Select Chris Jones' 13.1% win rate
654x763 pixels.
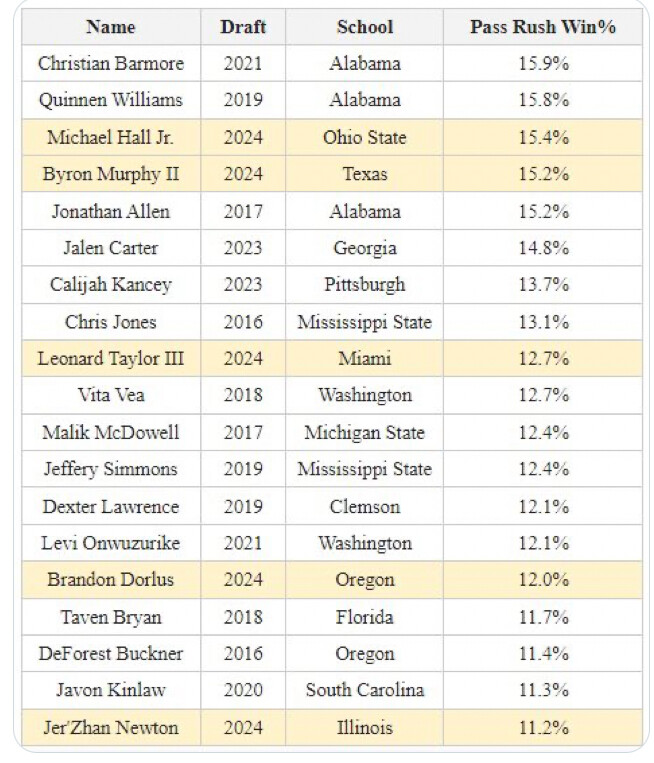click(543, 322)
